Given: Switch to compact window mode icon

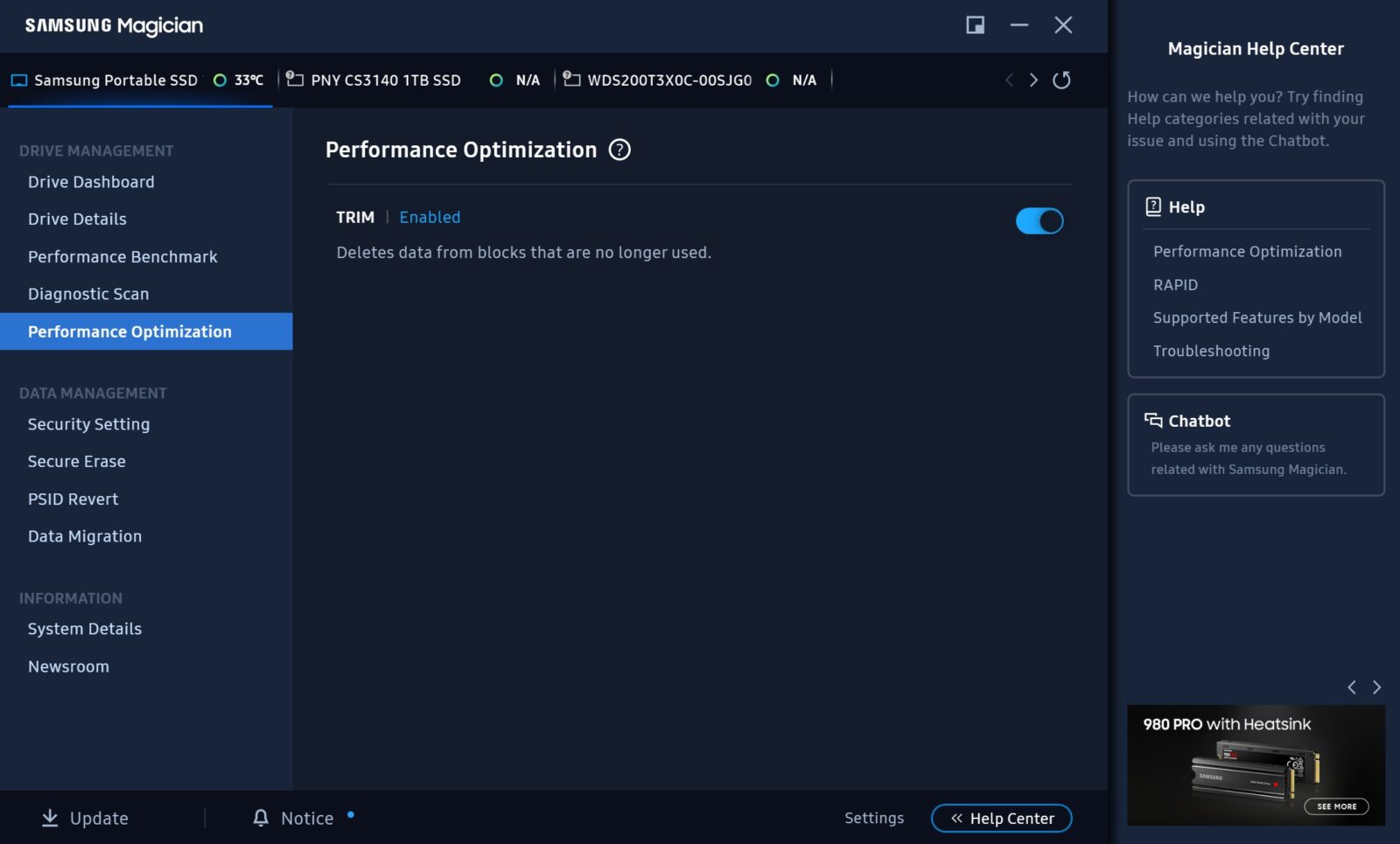Looking at the screenshot, I should 975,25.
